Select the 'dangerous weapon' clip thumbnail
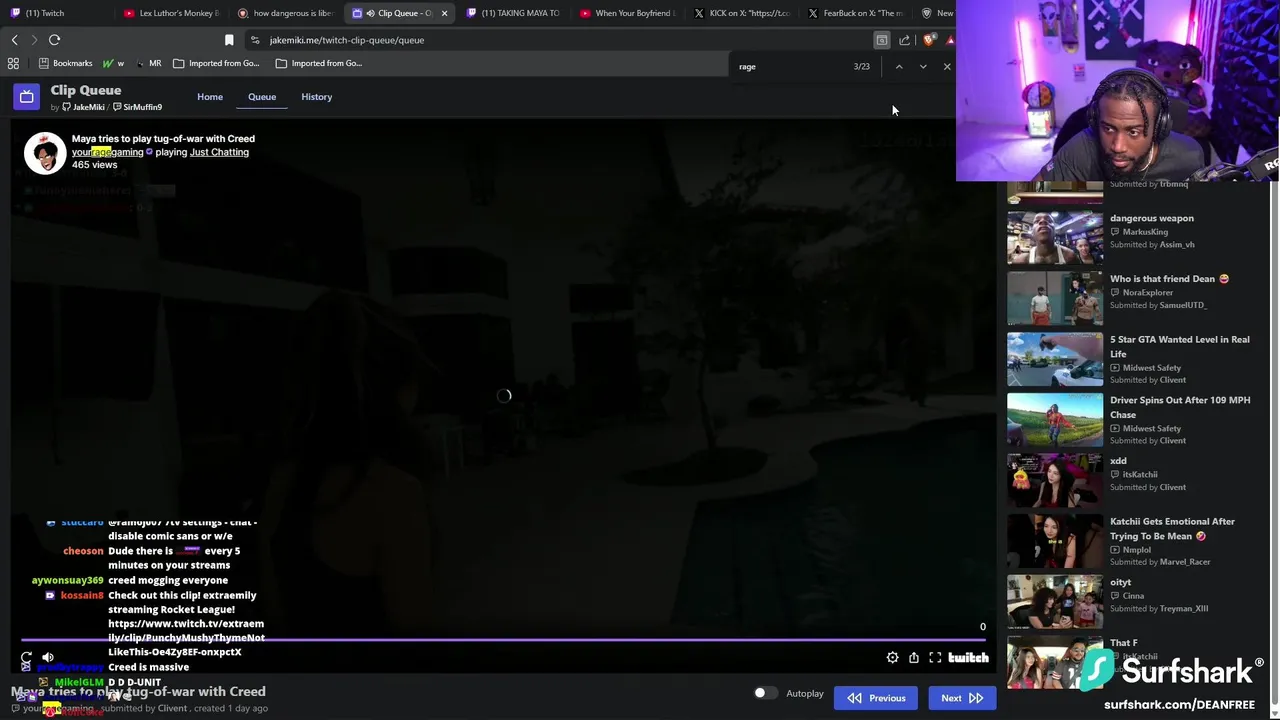Screen dimensions: 1280x720 pos(1055,237)
